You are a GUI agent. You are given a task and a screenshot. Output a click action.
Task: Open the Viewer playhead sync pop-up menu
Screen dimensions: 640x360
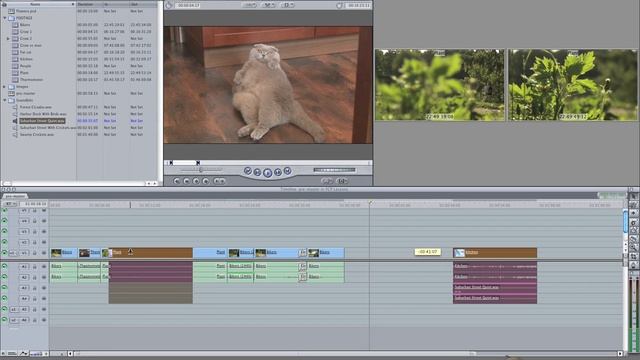(268, 5)
